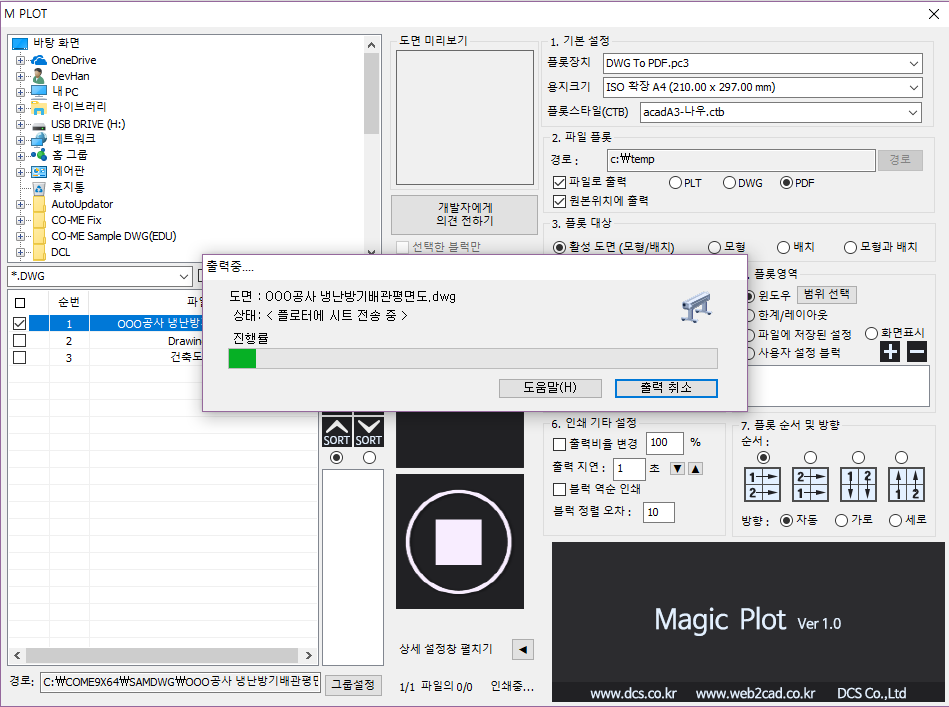Click the sort descending arrow button

pyautogui.click(x=369, y=432)
